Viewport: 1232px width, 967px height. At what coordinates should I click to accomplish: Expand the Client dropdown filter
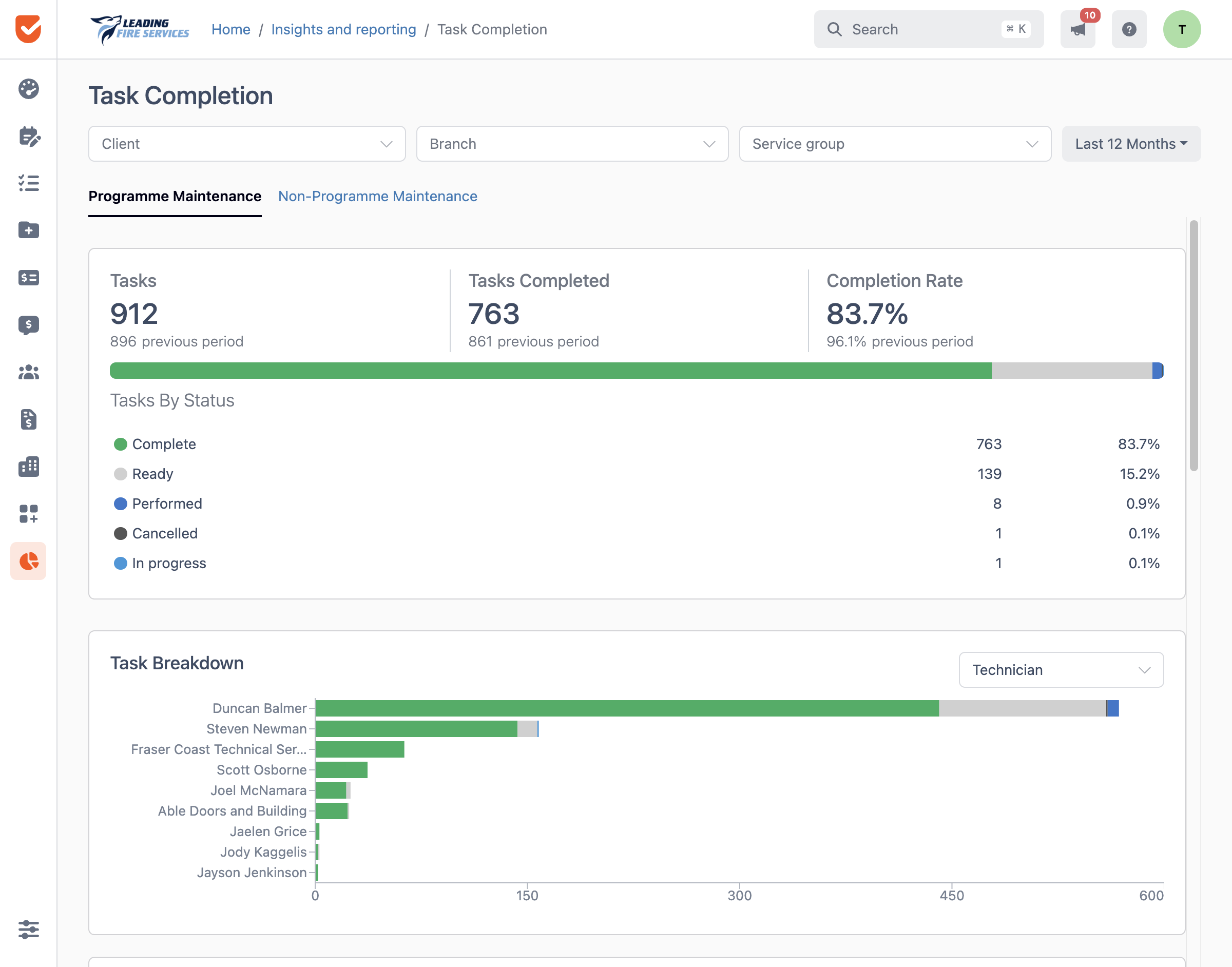247,144
